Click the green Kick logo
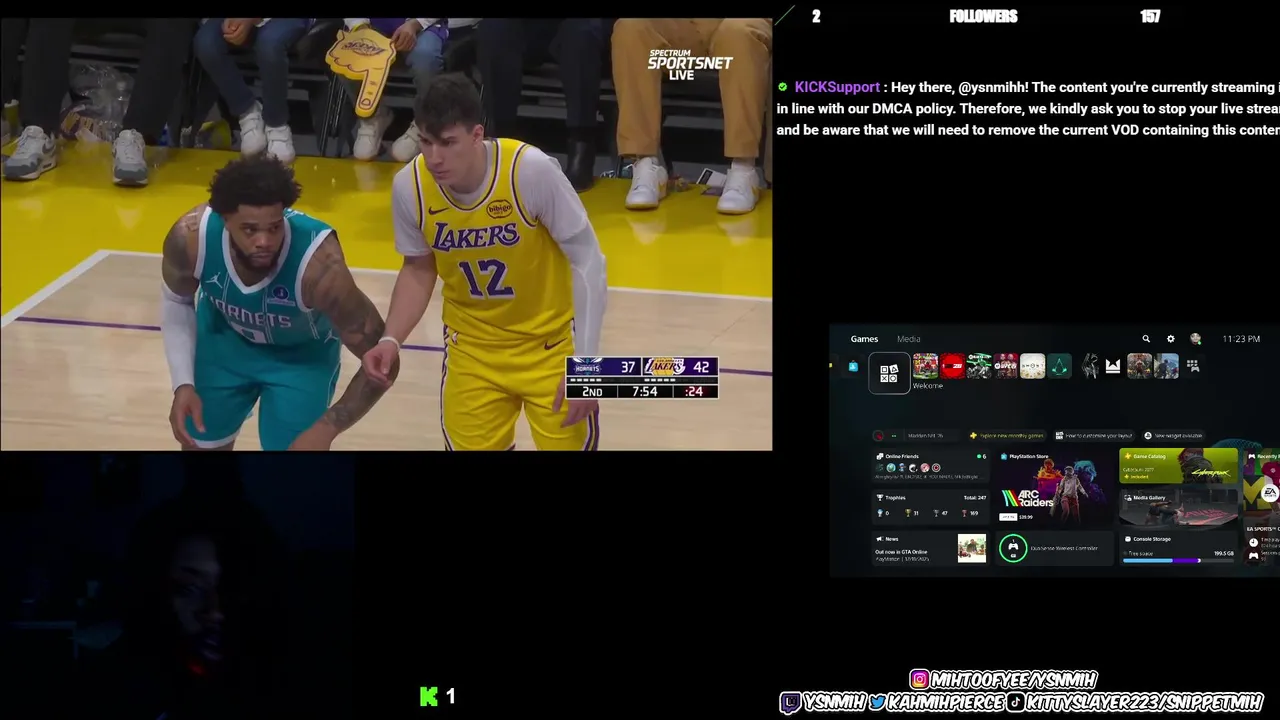The image size is (1280, 720). (429, 697)
